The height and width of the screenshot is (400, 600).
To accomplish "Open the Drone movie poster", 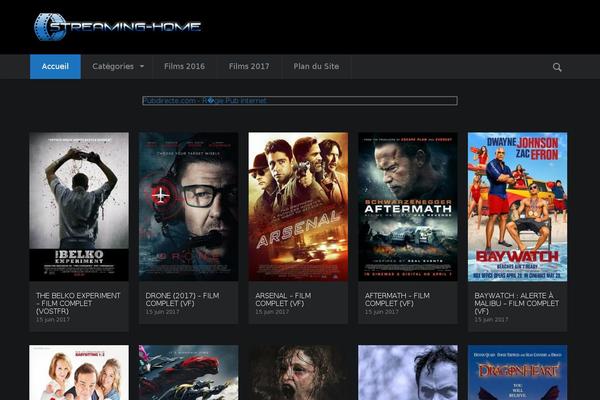I will (189, 207).
